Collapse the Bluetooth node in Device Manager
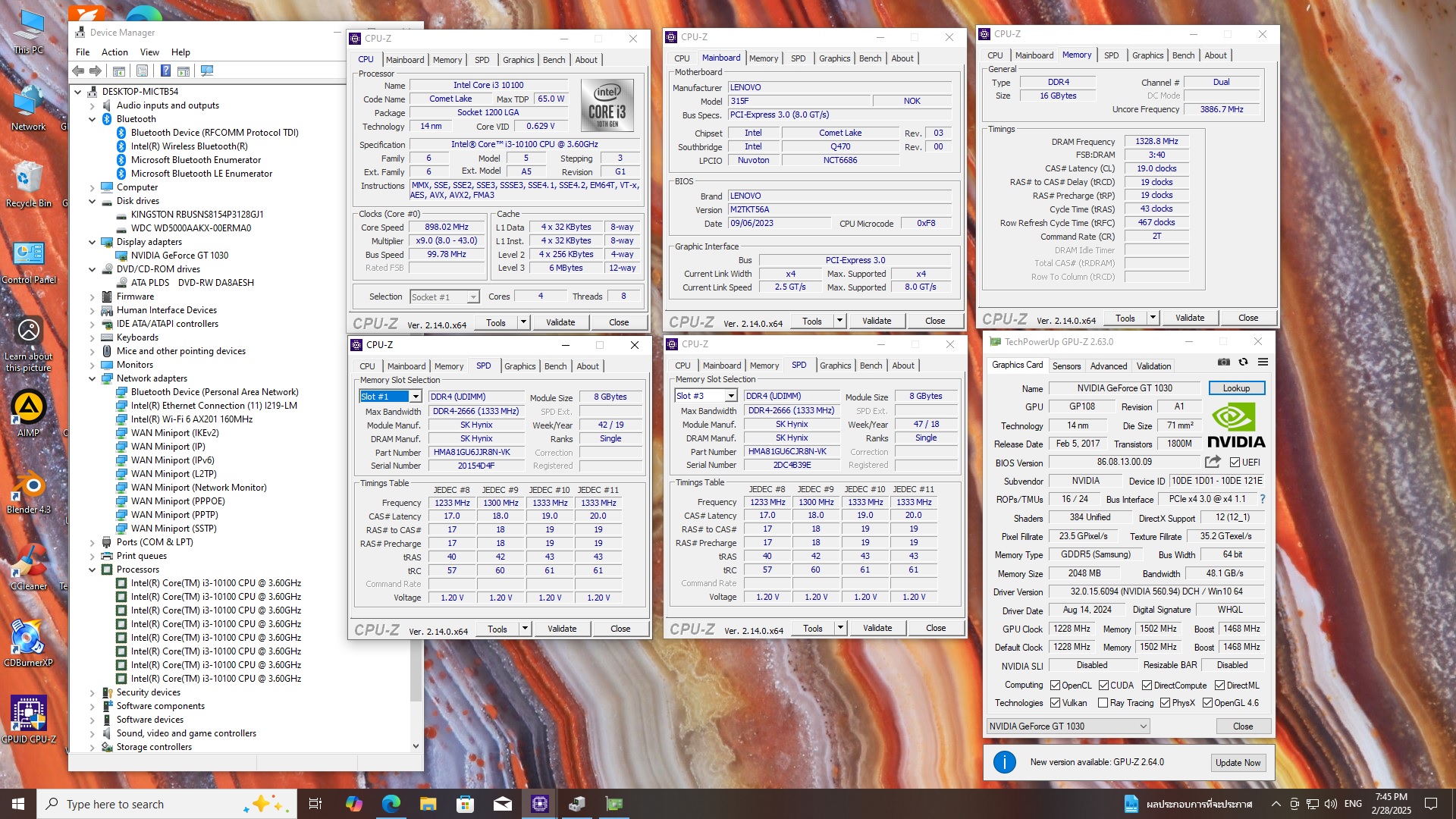The height and width of the screenshot is (819, 1456). coord(93,119)
